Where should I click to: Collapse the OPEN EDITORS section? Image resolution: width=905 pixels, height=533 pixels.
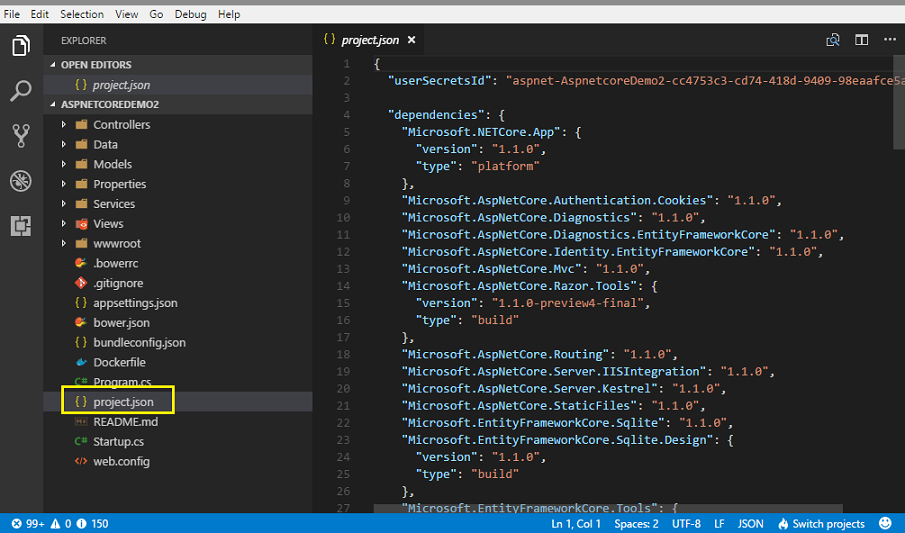[53, 65]
